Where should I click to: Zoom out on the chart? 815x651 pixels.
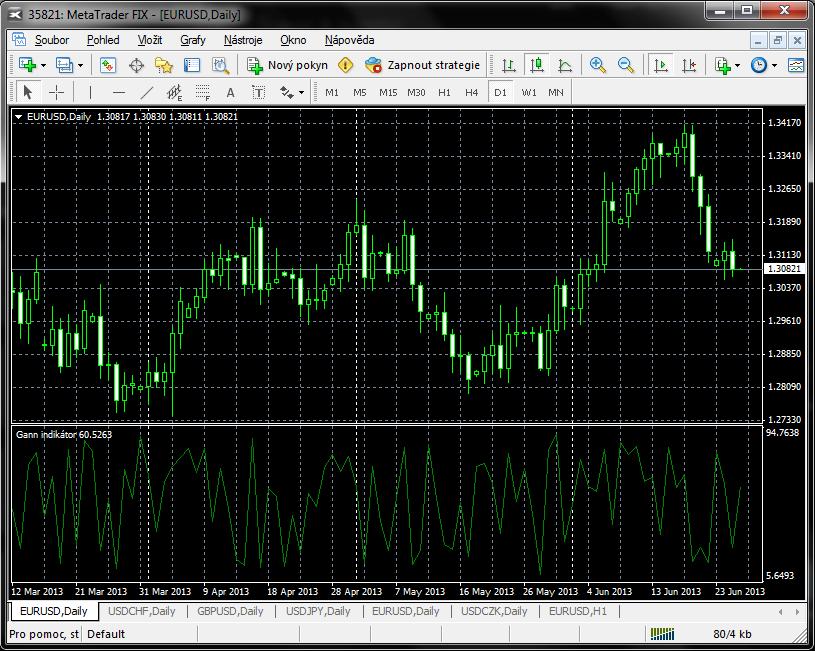coord(626,65)
